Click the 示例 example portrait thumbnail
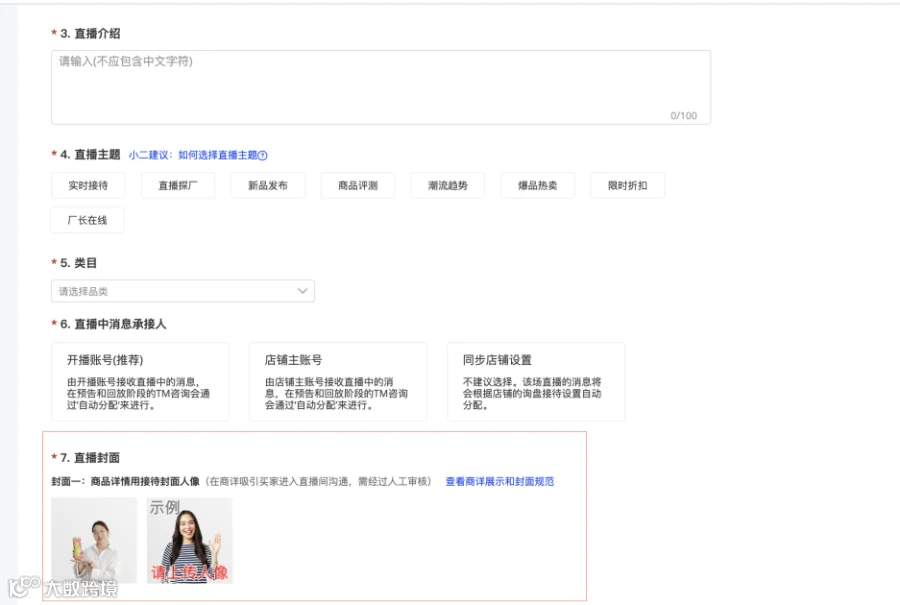900x605 pixels. [x=189, y=540]
